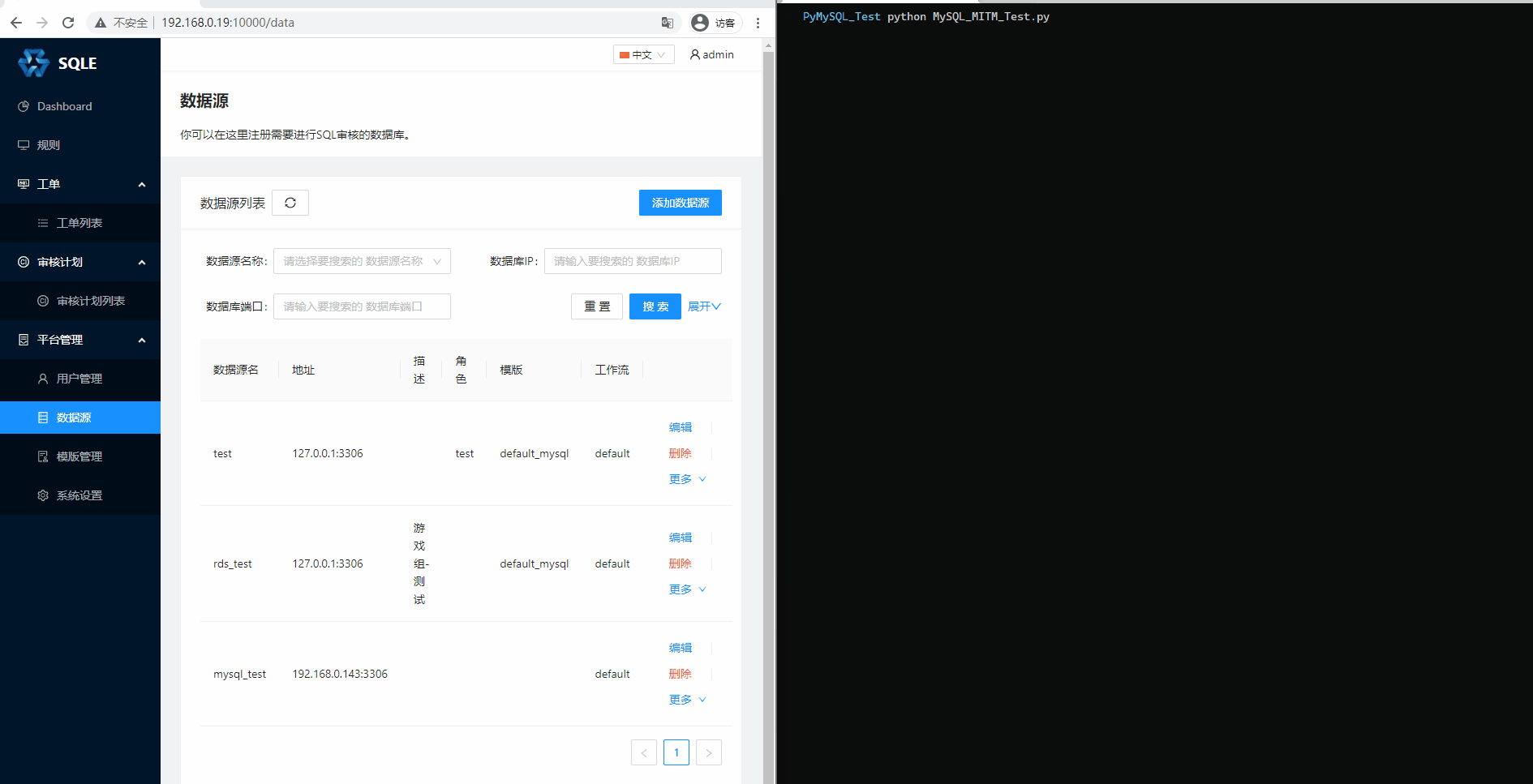Expand additional filters with 展开
The height and width of the screenshot is (784, 1533).
point(703,306)
